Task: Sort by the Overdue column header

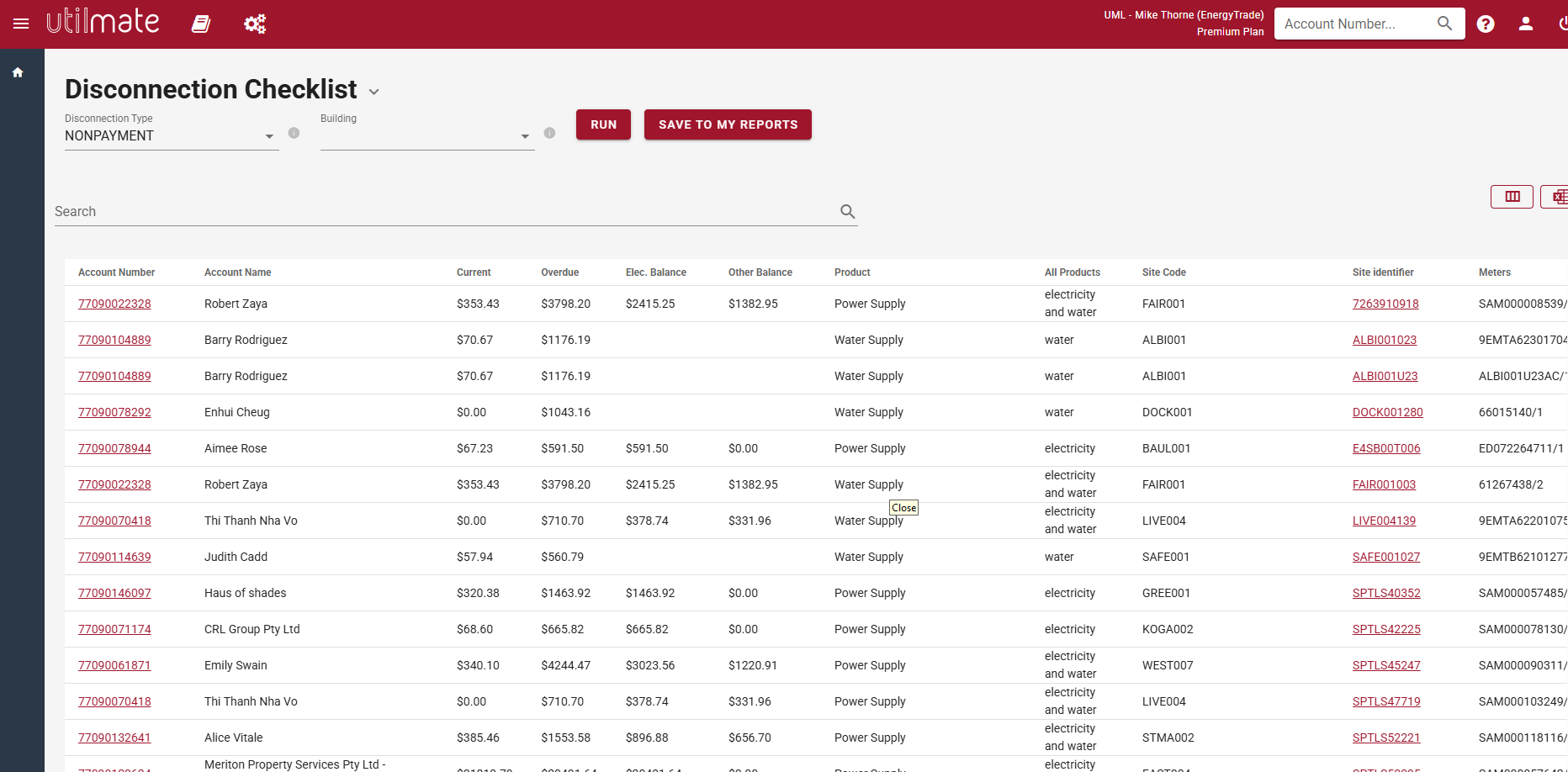Action: (x=560, y=272)
